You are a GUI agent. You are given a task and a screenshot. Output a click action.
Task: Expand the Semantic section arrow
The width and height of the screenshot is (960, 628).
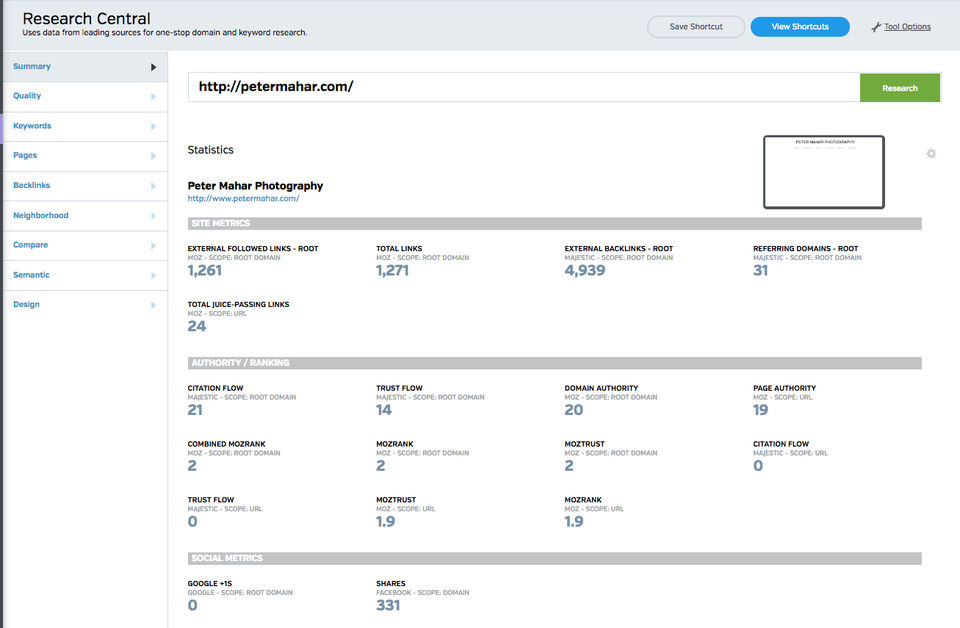point(153,275)
